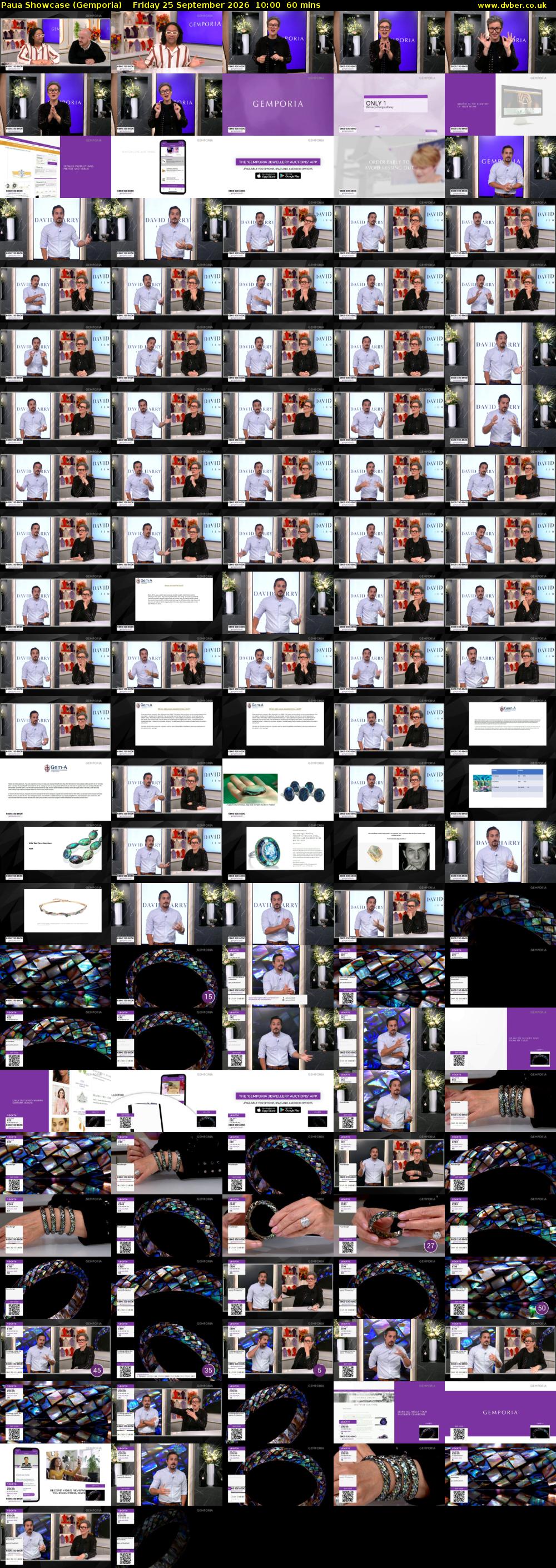Image resolution: width=556 pixels, height=1568 pixels.
Task: Select the purple GEMPORIA logo thumbnail near the top
Action: 277,105
